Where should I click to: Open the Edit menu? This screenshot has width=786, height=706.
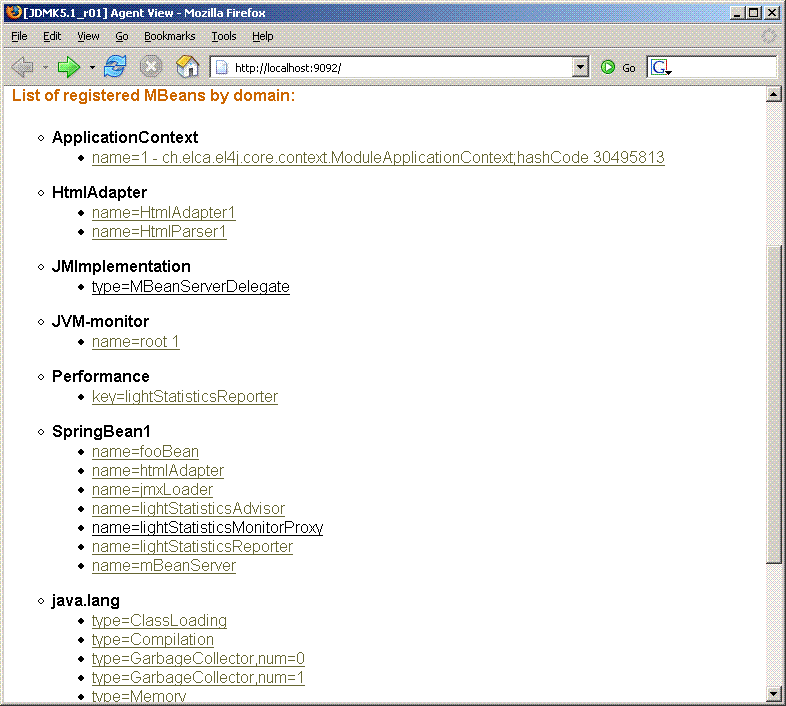(52, 36)
